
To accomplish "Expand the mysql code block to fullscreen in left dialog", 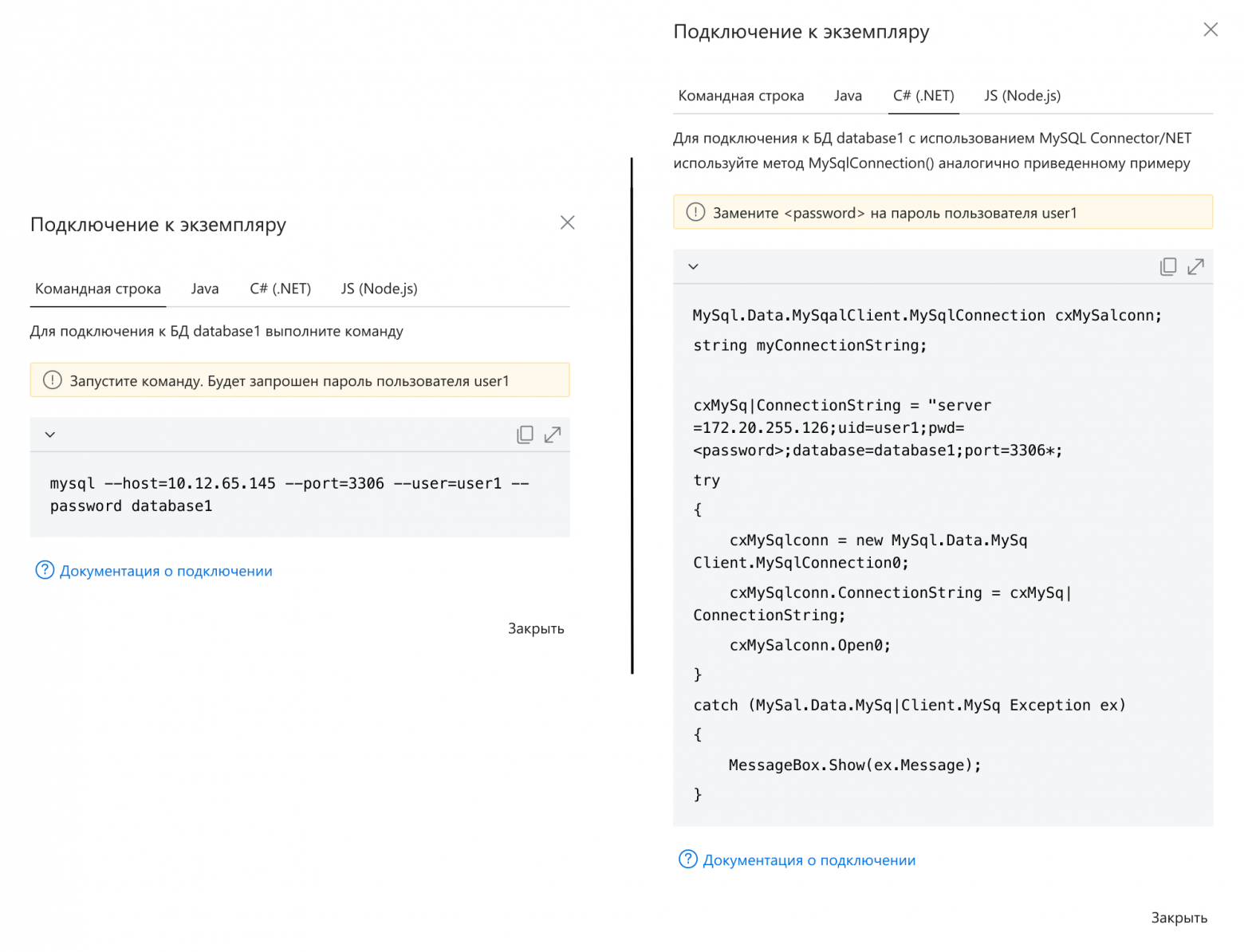I will click(553, 435).
